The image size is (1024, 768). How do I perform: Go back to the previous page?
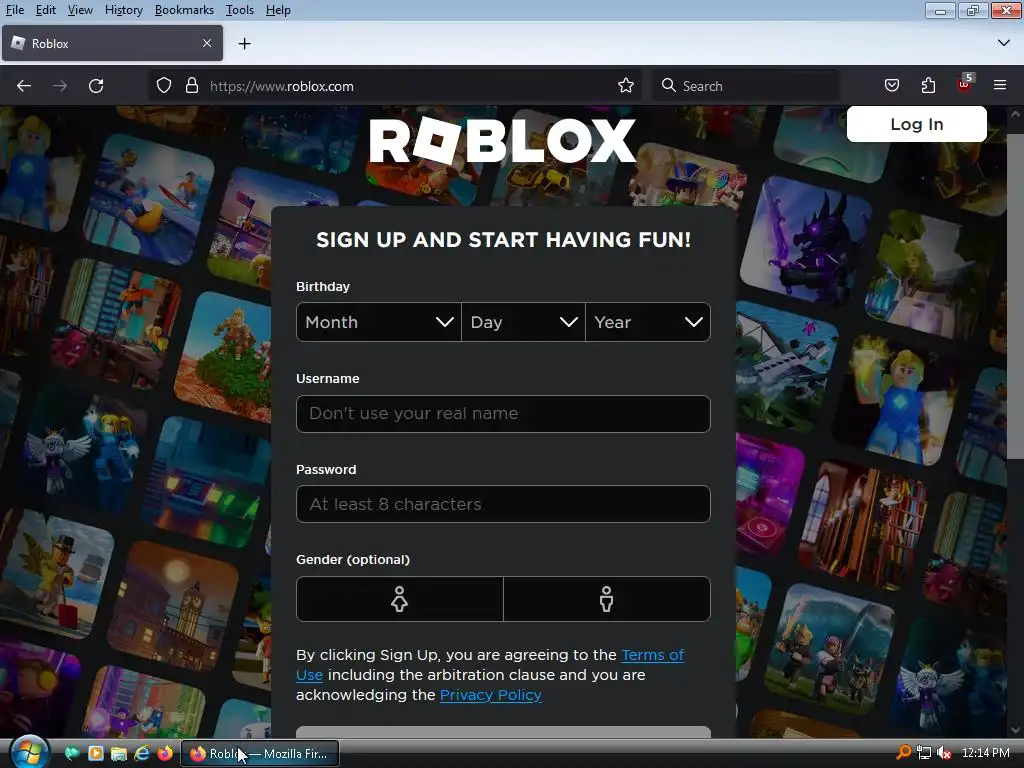(x=24, y=86)
